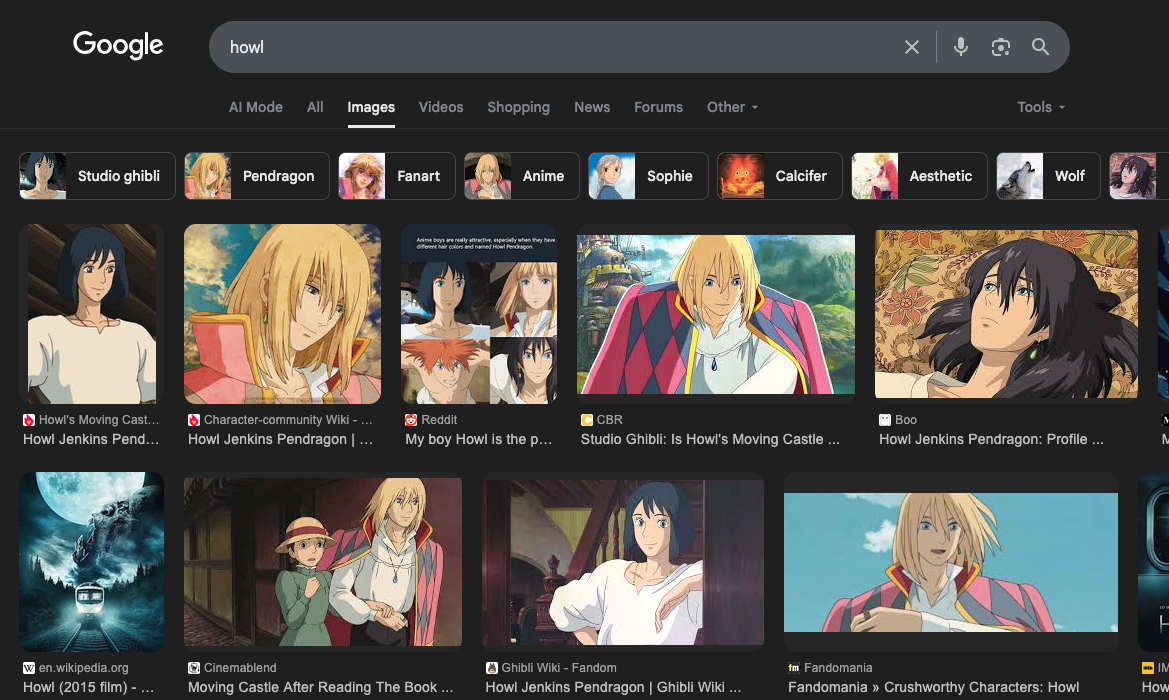Click the CBR source favicon
Image resolution: width=1169 pixels, height=700 pixels.
point(587,420)
